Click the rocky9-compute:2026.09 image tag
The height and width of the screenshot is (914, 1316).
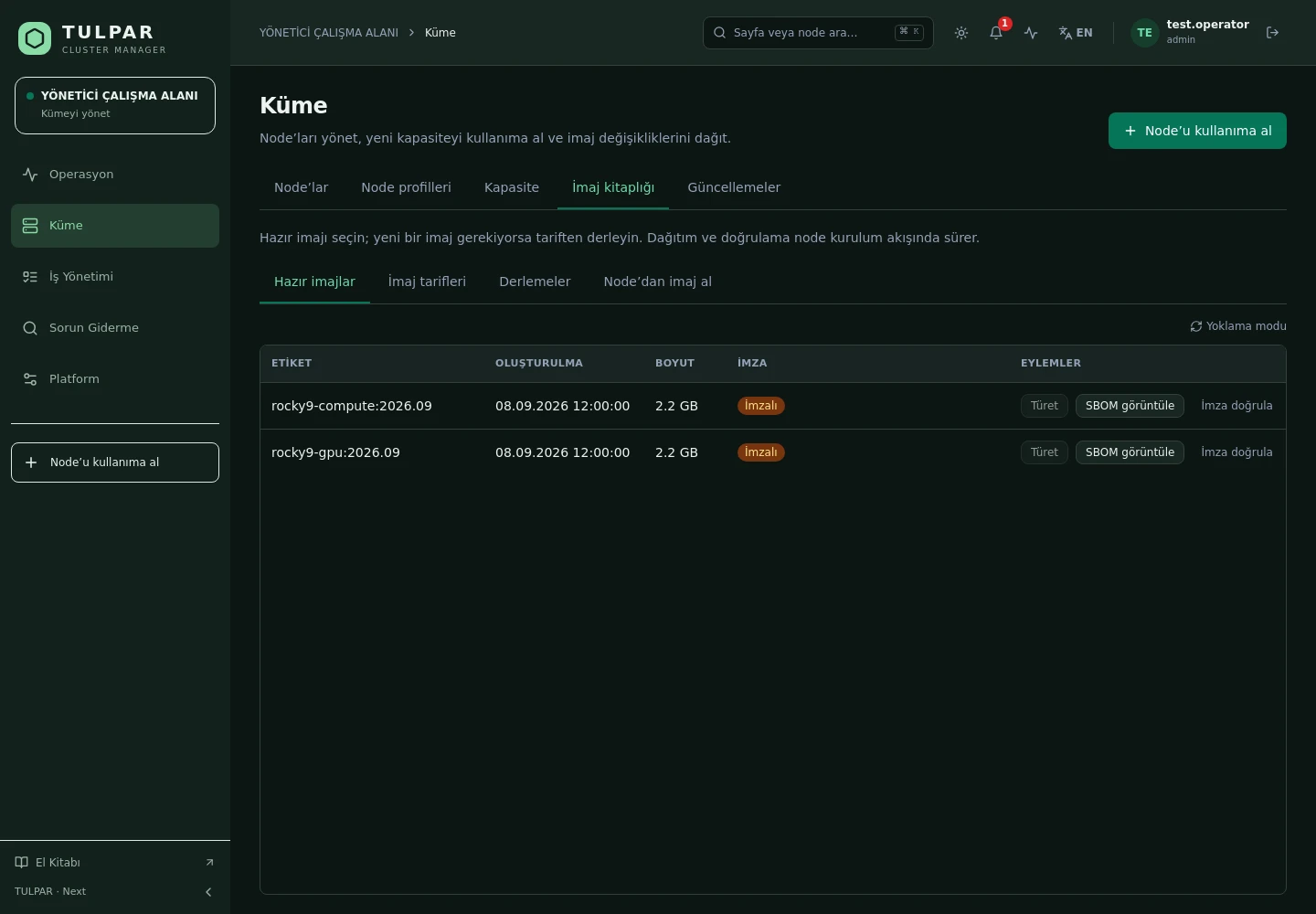click(x=352, y=406)
